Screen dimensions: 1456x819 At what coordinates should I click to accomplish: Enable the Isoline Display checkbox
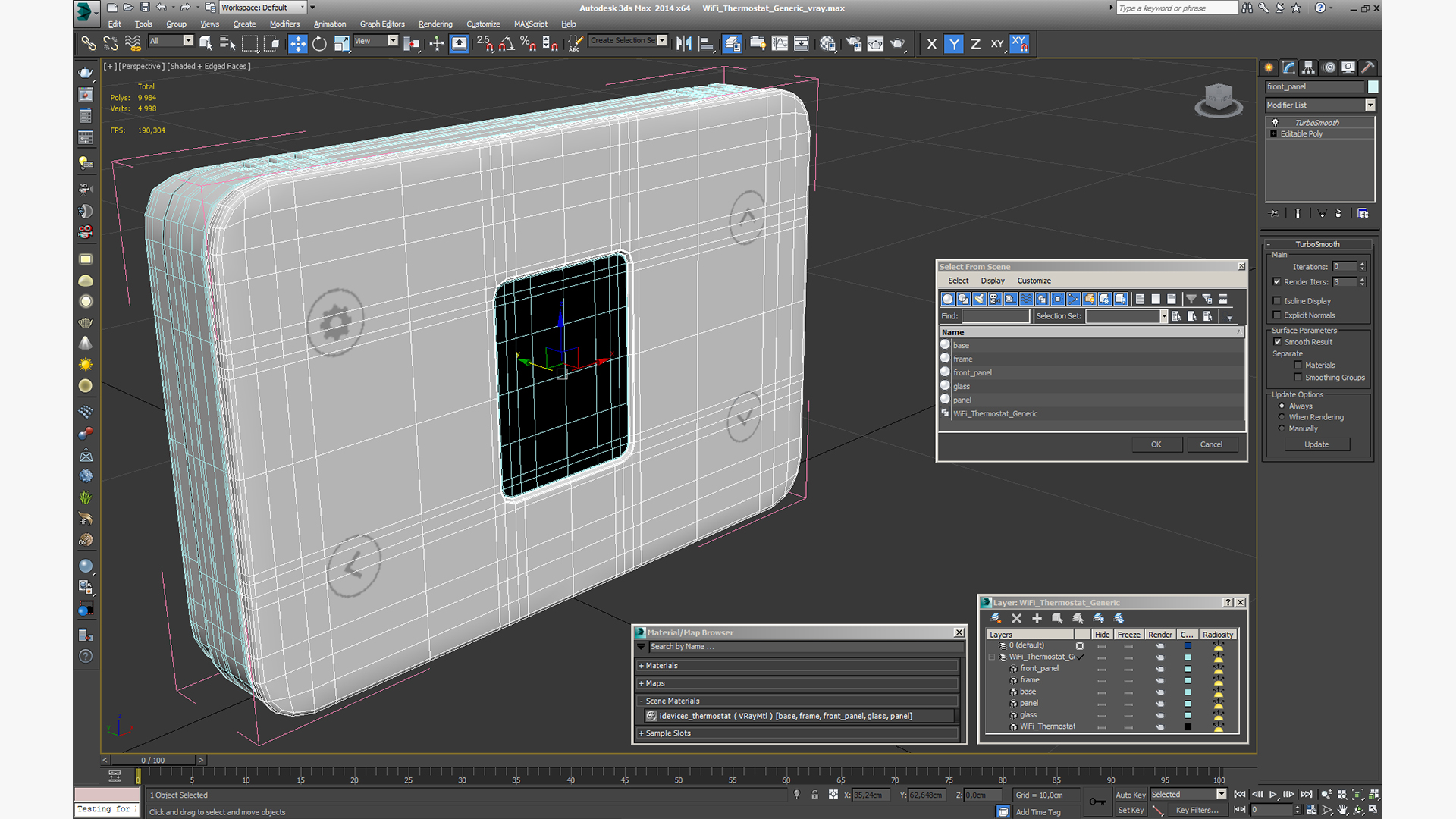pyautogui.click(x=1277, y=301)
